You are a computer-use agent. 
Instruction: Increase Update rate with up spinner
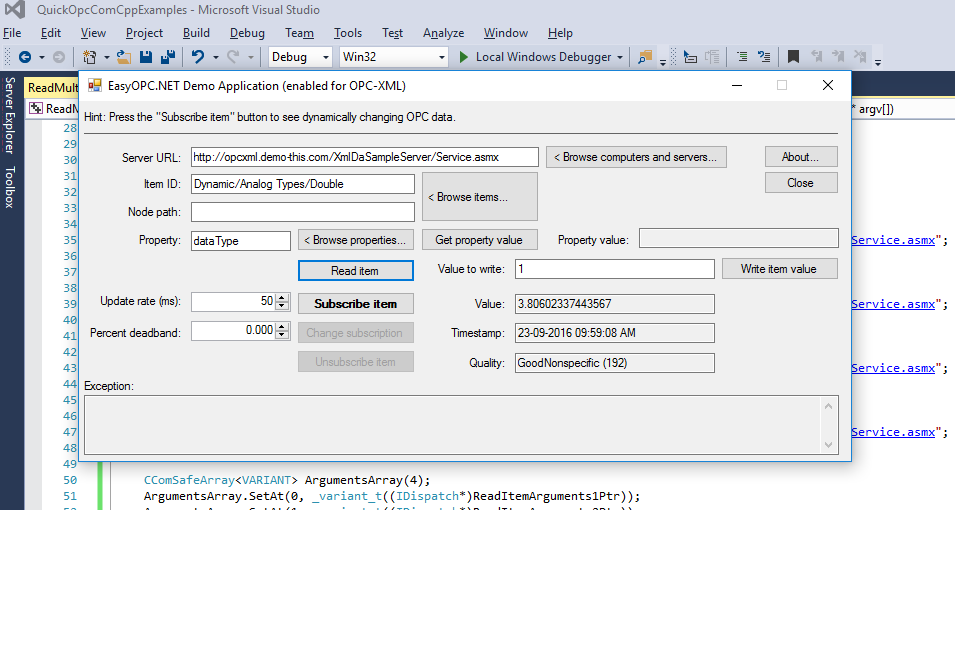coord(282,297)
